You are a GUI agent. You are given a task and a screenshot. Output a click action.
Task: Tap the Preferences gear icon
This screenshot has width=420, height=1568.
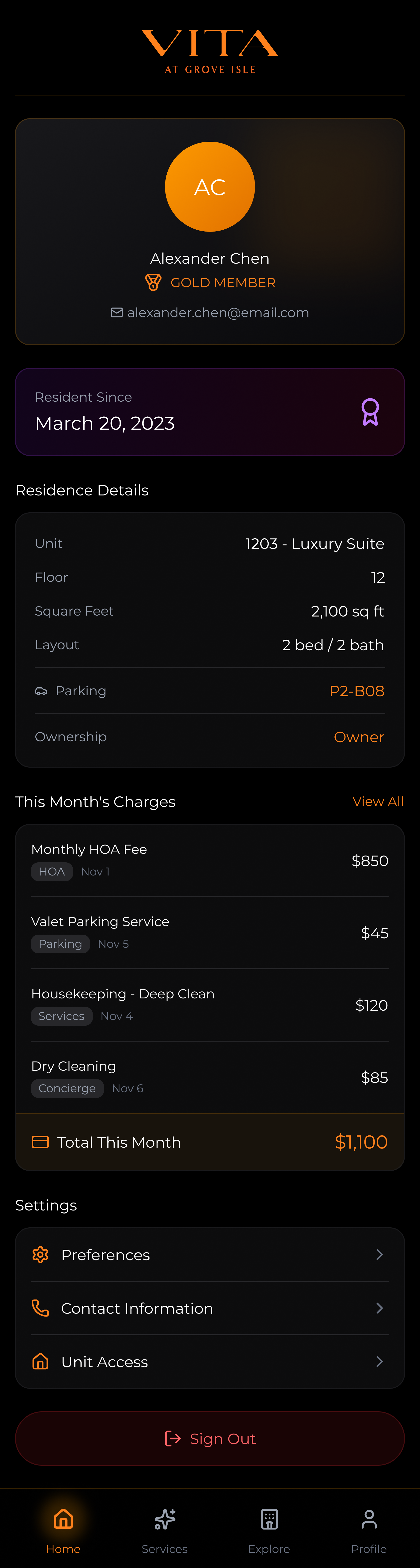tap(40, 1255)
